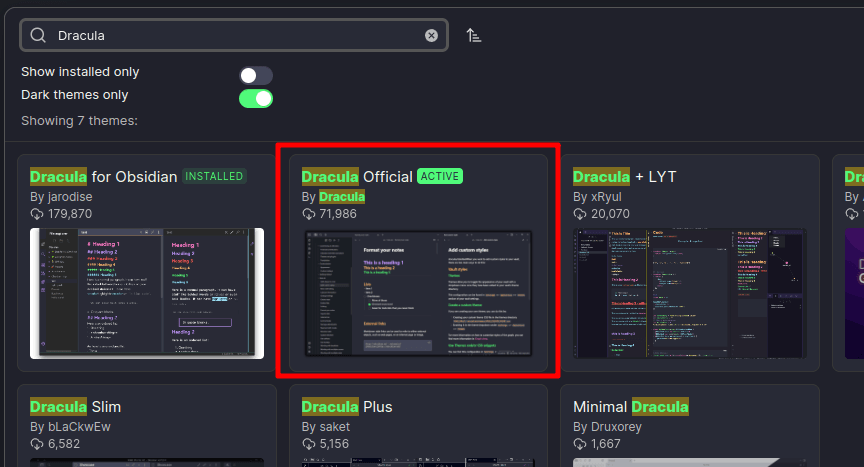Viewport: 864px width, 467px height.
Task: Open the Dracula for Obsidian preview thumbnail
Action: (147, 293)
